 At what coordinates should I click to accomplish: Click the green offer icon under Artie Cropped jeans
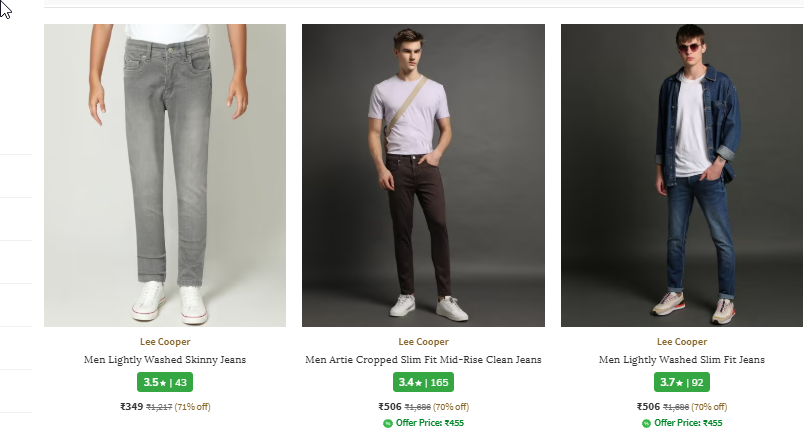point(387,423)
